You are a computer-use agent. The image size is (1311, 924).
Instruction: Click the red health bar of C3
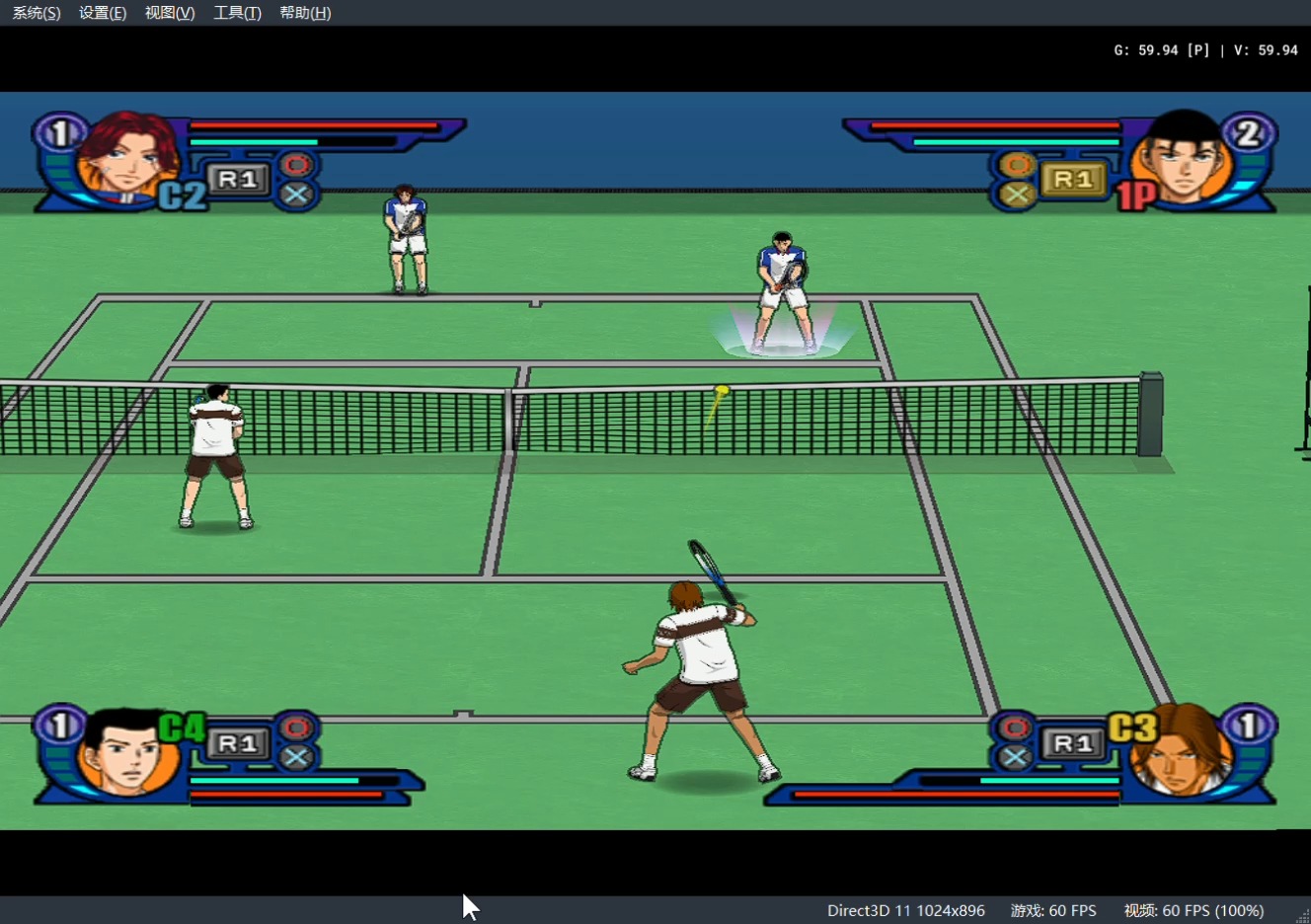click(x=956, y=794)
